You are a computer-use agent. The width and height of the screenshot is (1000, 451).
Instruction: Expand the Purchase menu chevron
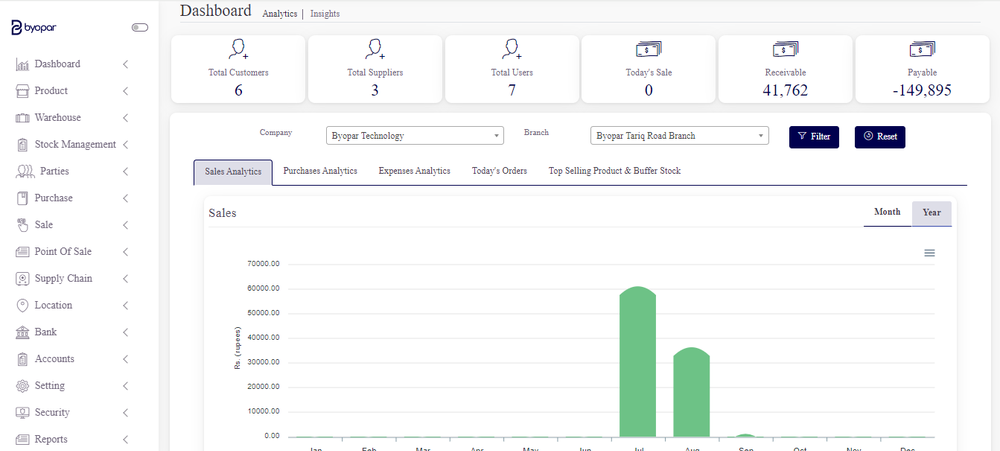[126, 198]
